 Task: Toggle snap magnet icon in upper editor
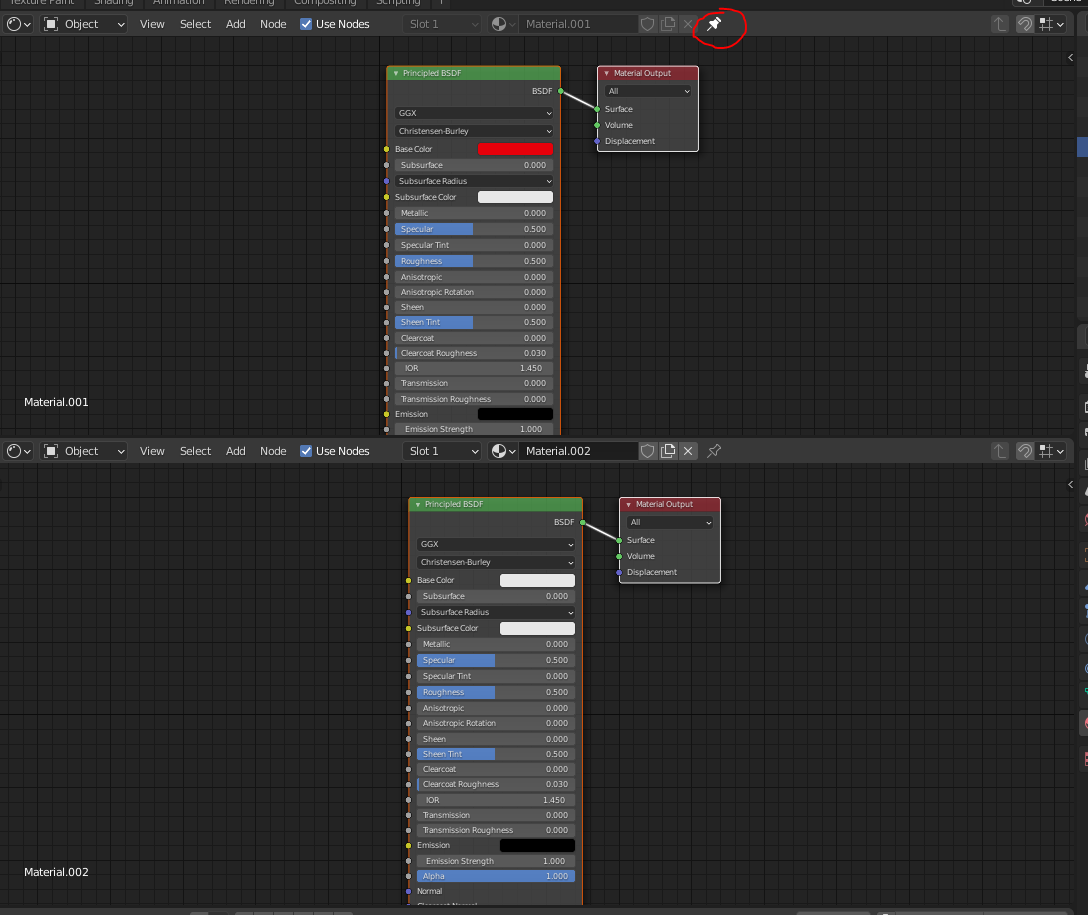point(1025,24)
